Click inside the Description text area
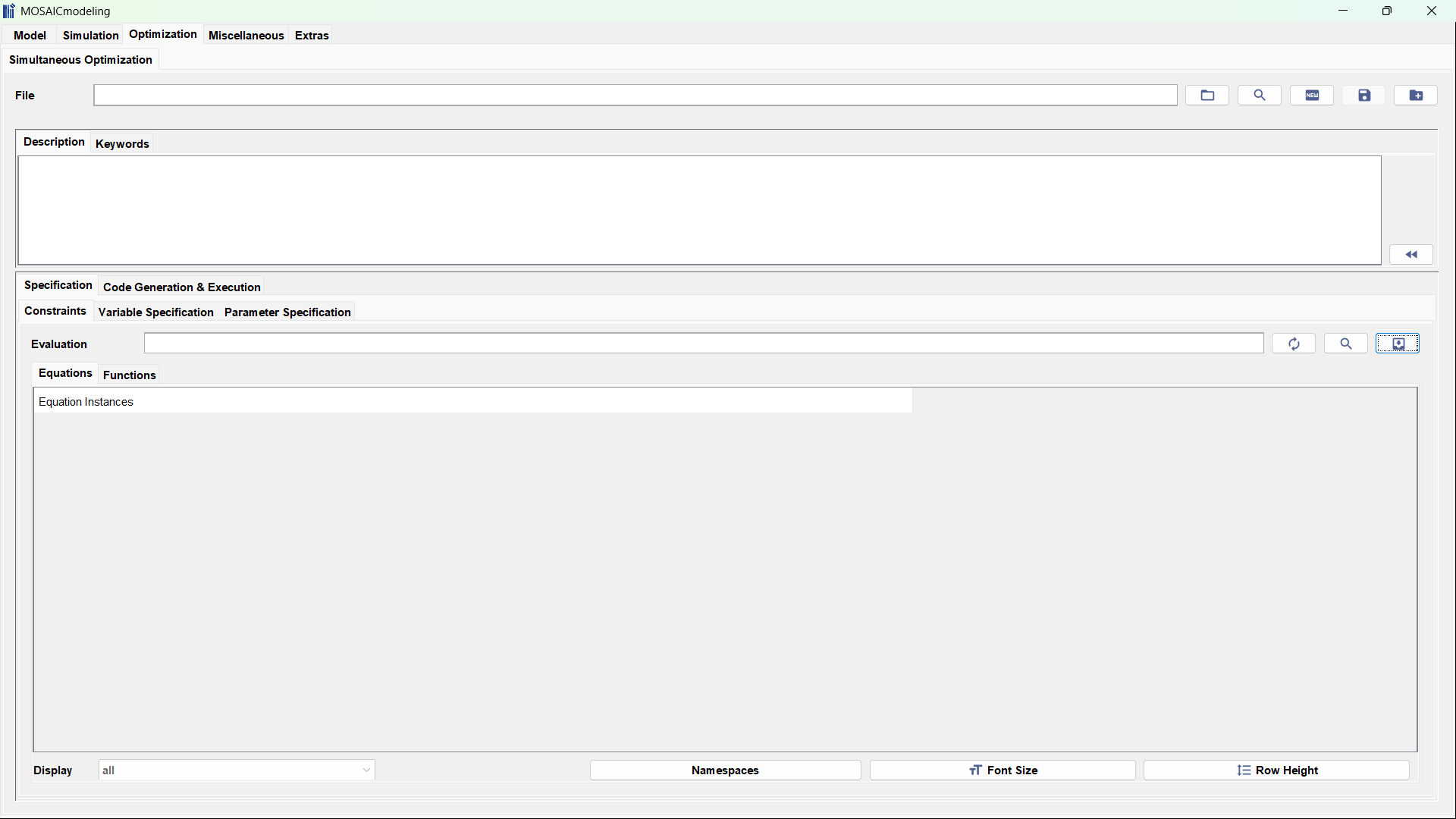This screenshot has width=1456, height=819. 699,210
